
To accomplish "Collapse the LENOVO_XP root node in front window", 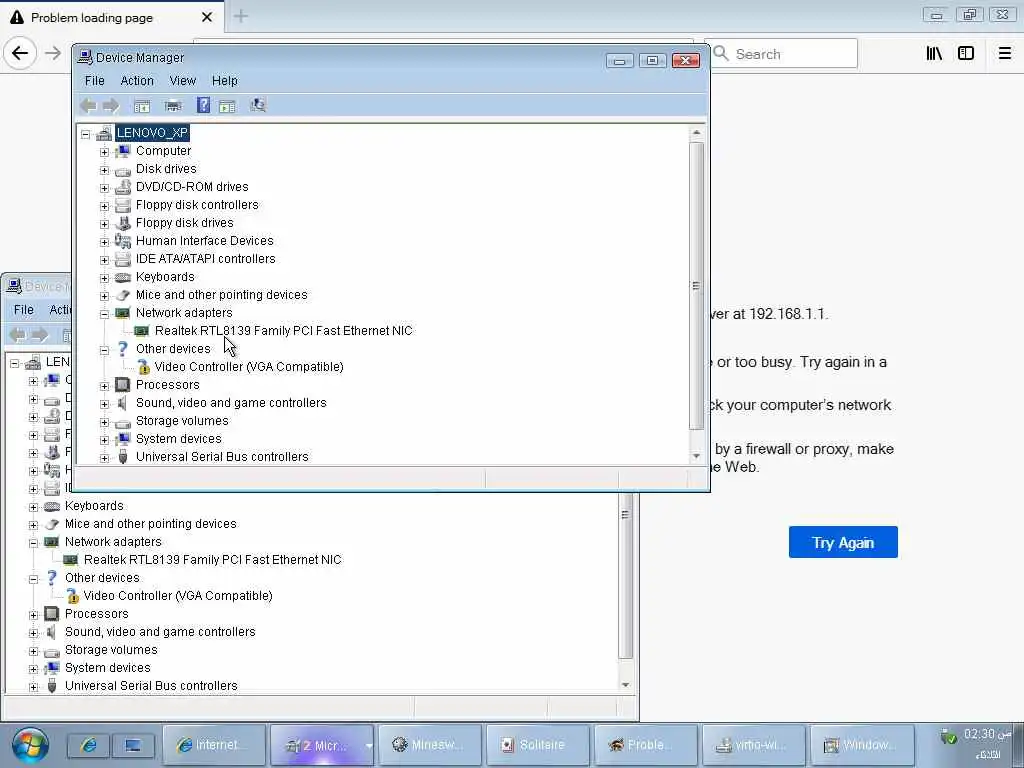I will 86,134.
